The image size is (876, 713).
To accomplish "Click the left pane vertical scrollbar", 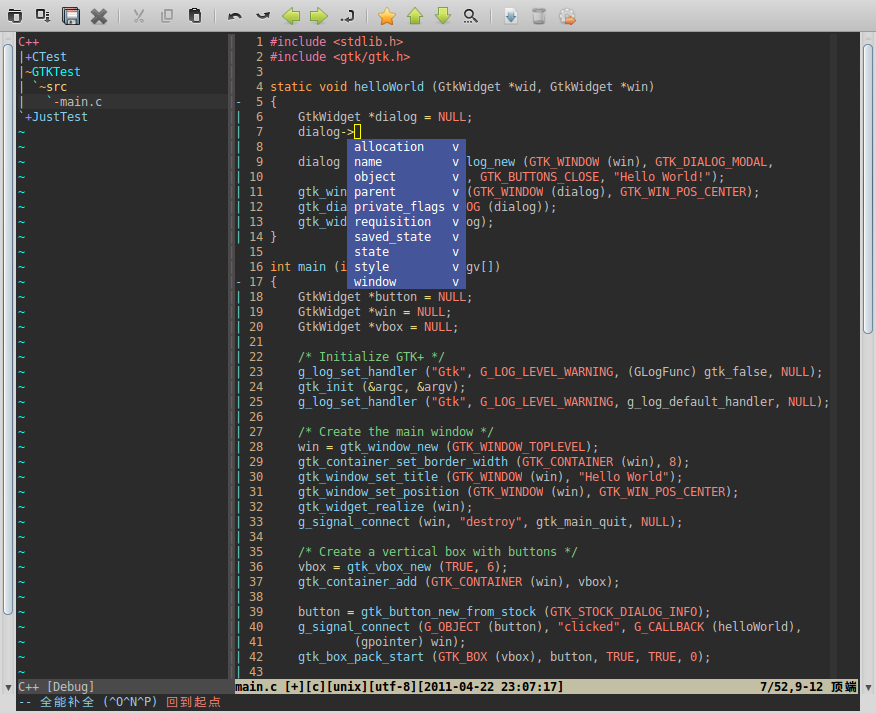I will pyautogui.click(x=8, y=329).
